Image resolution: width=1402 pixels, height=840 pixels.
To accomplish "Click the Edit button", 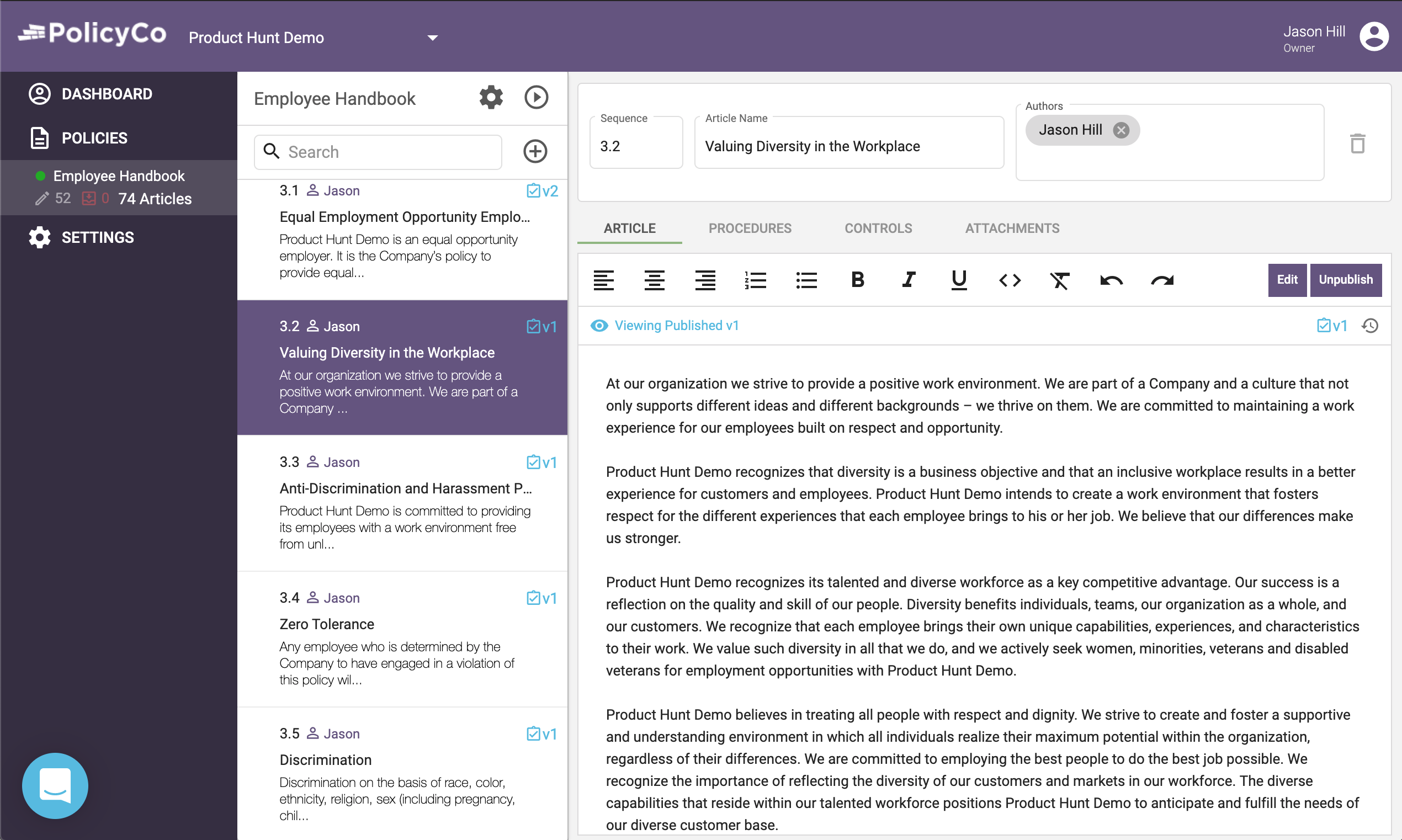I will (x=1287, y=280).
